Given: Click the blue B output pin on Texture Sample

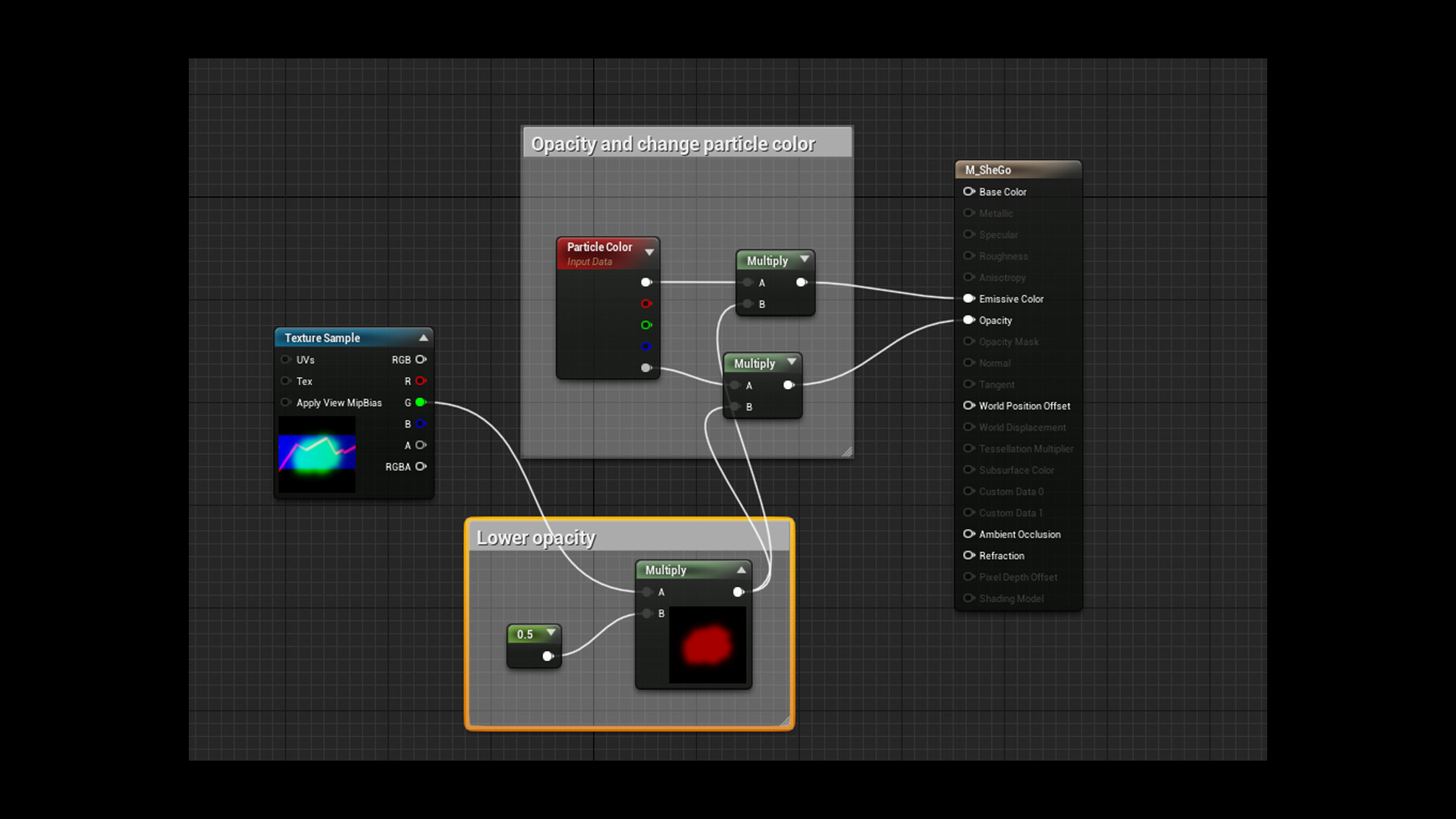Looking at the screenshot, I should click(420, 424).
